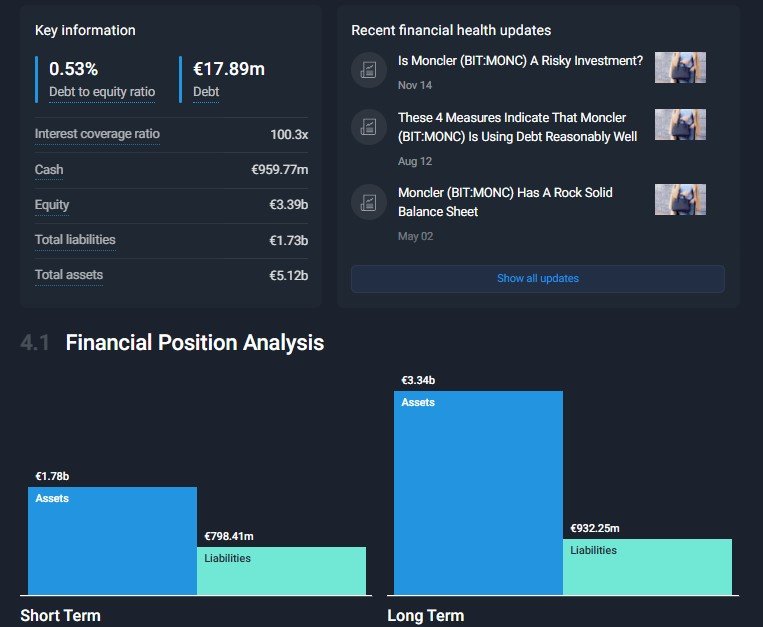Screen dimensions: 763x627
Task: Select the Long Term blue Assets bar
Action: pos(478,493)
